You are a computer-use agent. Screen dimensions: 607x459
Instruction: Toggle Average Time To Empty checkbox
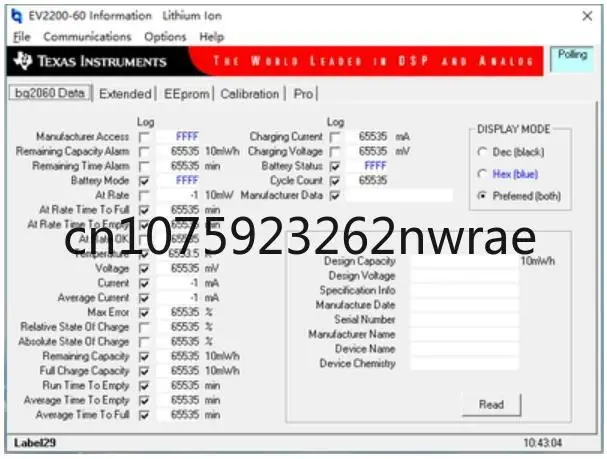point(144,400)
